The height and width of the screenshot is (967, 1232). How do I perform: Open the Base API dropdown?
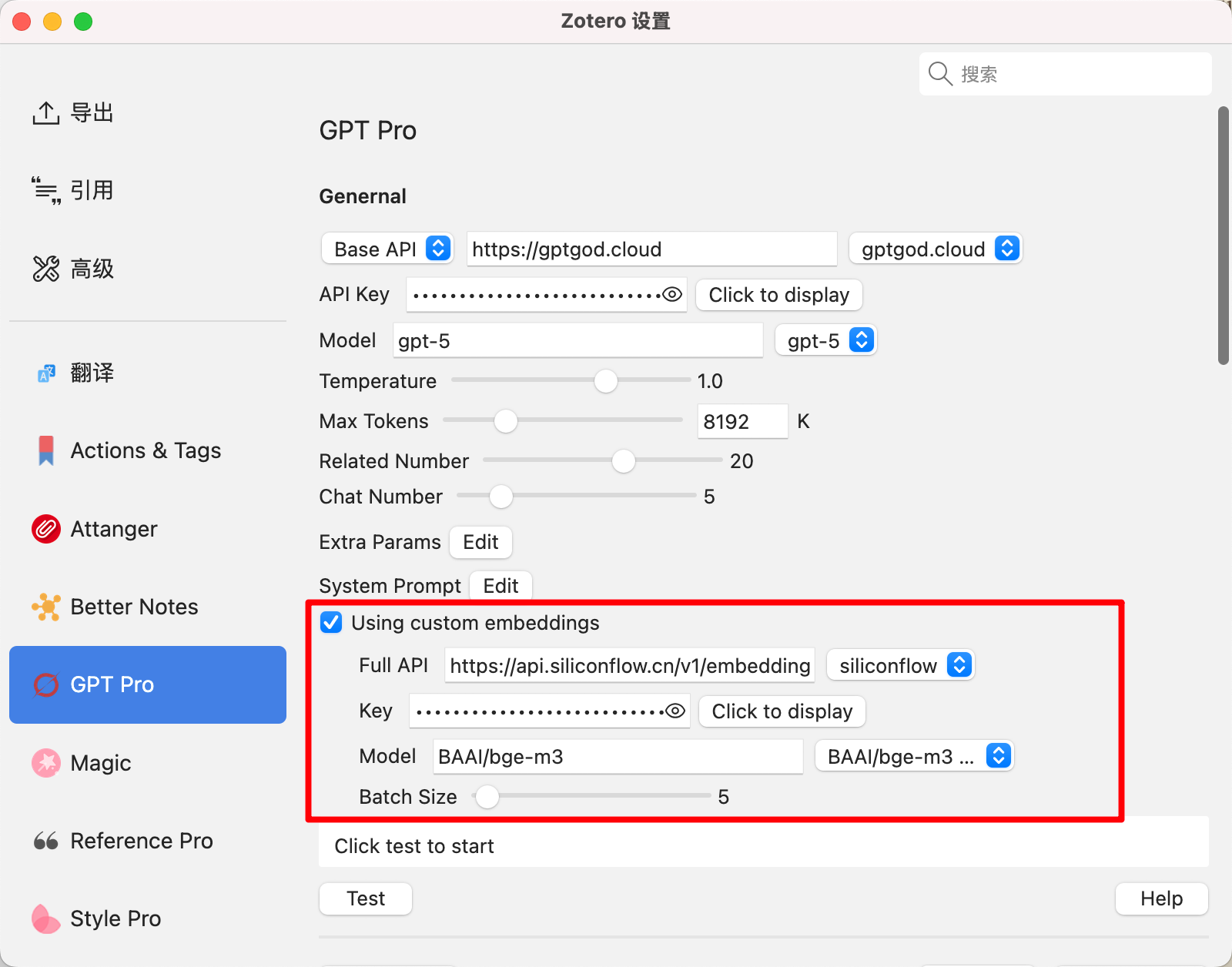(x=387, y=249)
